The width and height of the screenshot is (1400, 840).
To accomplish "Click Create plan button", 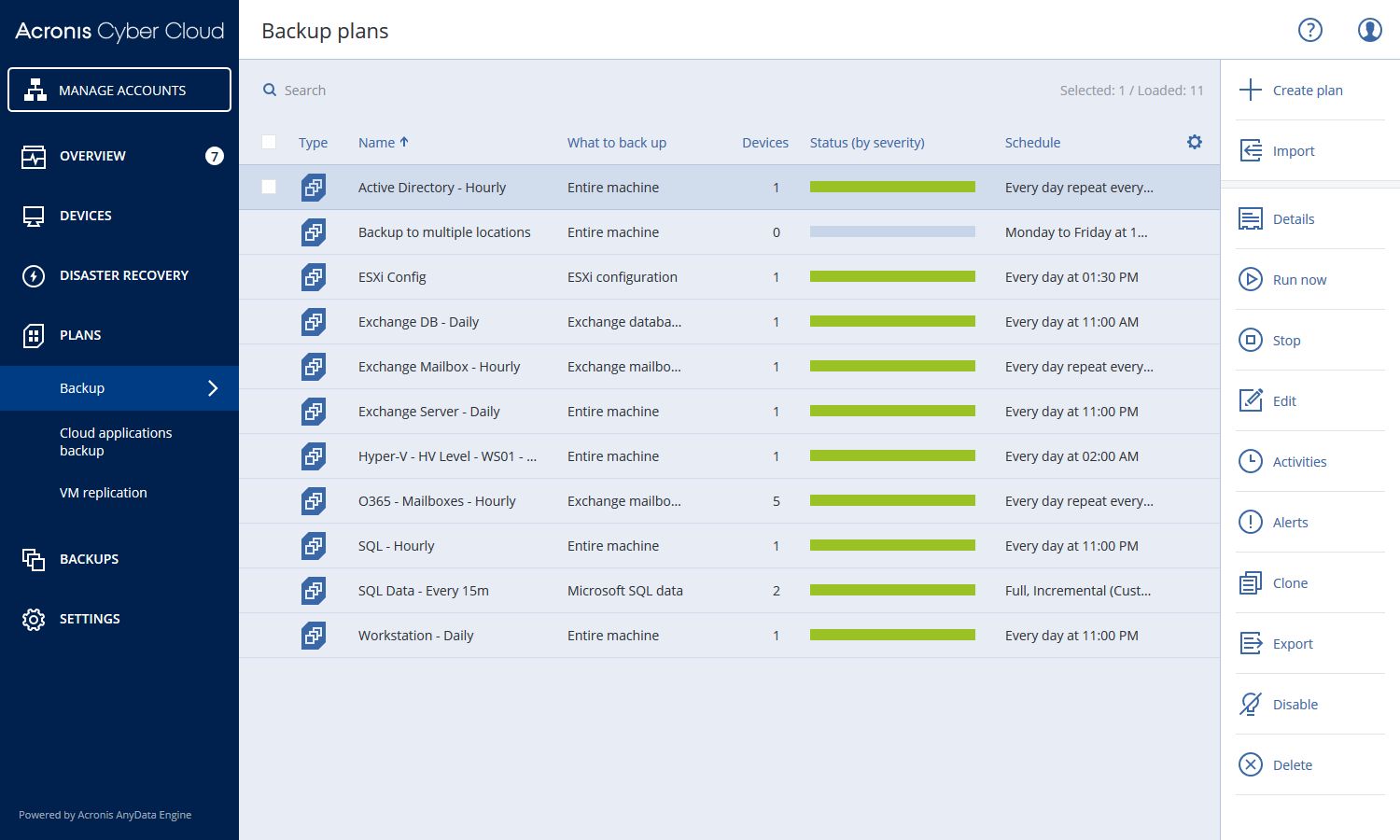I will pyautogui.click(x=1307, y=91).
